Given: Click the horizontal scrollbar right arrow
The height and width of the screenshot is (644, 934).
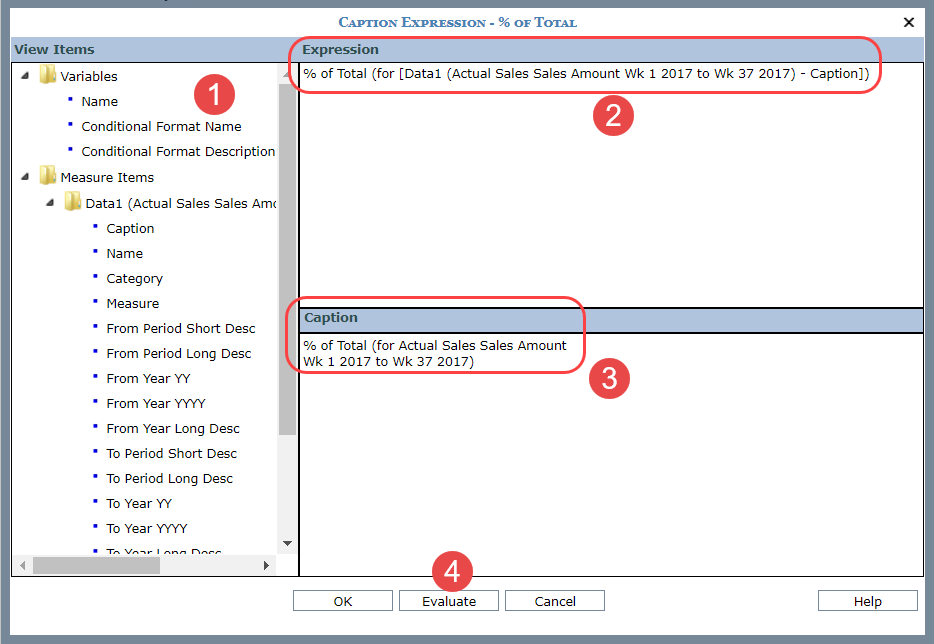Looking at the screenshot, I should click(x=266, y=566).
